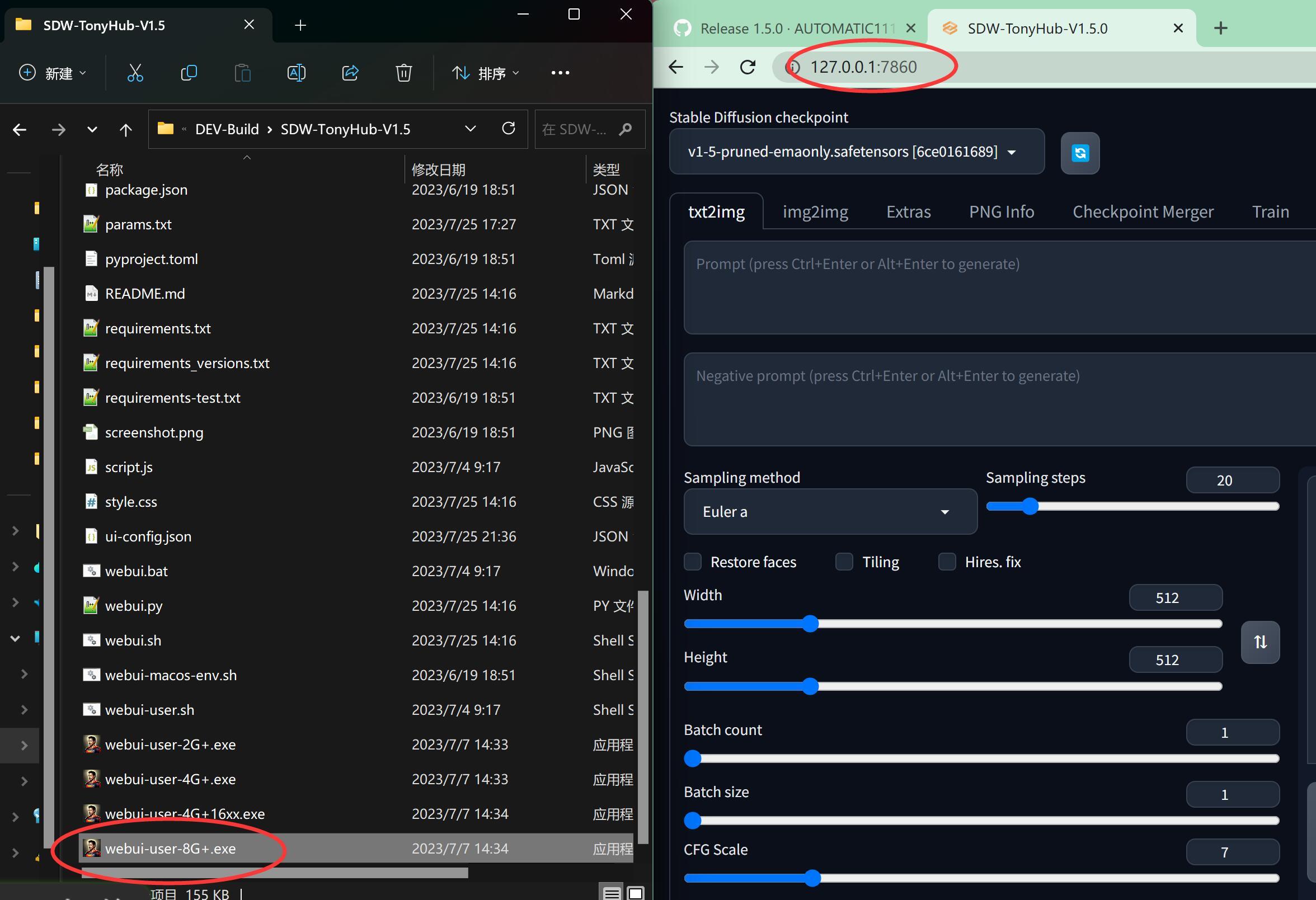Adjust the CFG Scale slider
The width and height of the screenshot is (1316, 900).
tap(981, 878)
